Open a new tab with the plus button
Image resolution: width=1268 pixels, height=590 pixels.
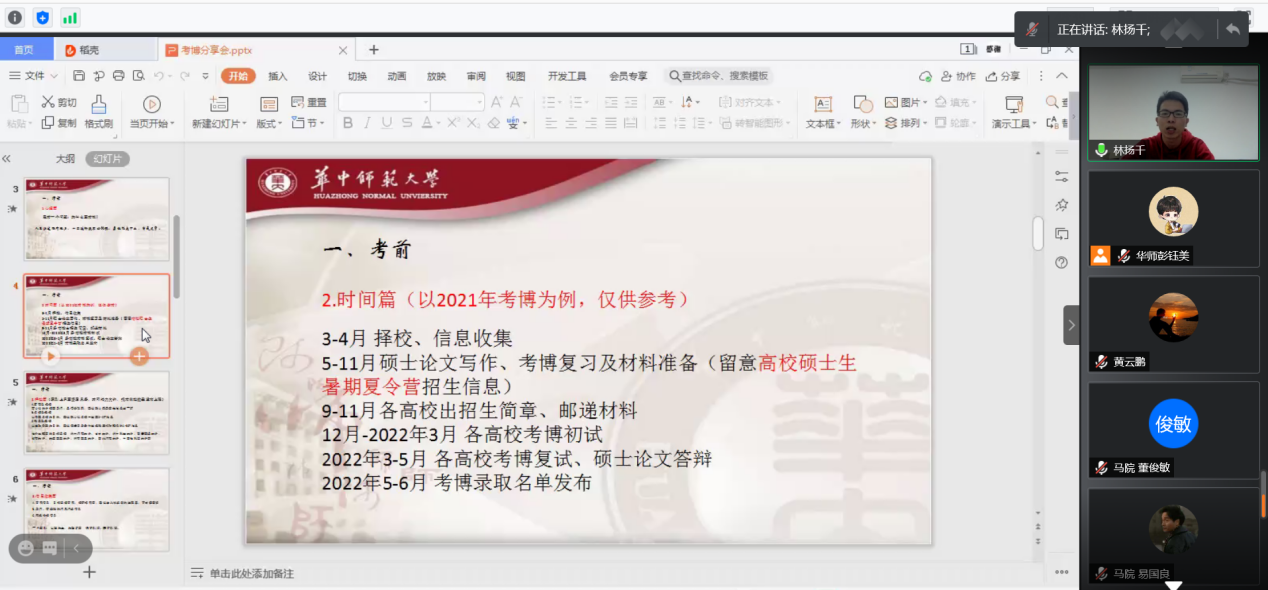click(x=374, y=50)
